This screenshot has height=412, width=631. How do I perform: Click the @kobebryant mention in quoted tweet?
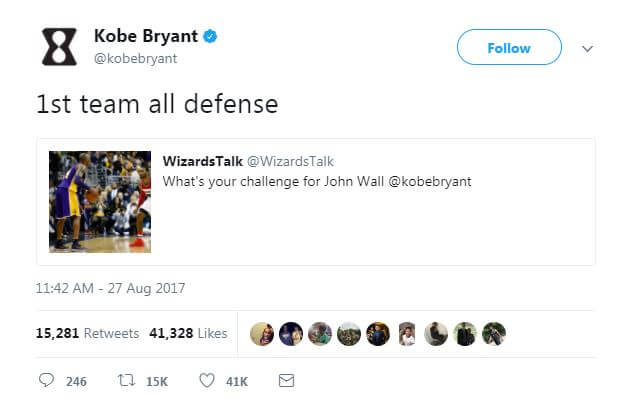coord(407,181)
